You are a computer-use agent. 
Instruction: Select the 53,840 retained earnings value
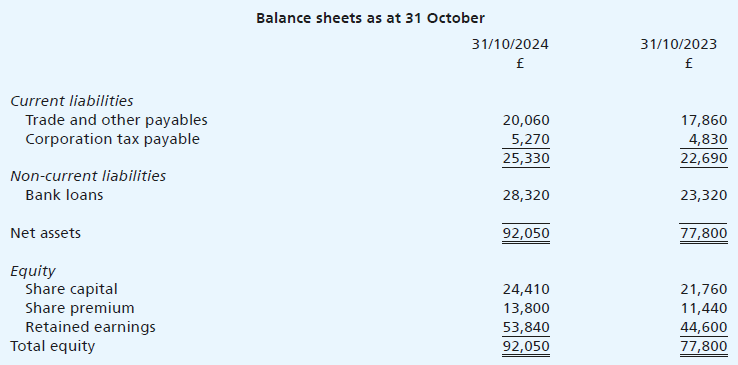526,327
